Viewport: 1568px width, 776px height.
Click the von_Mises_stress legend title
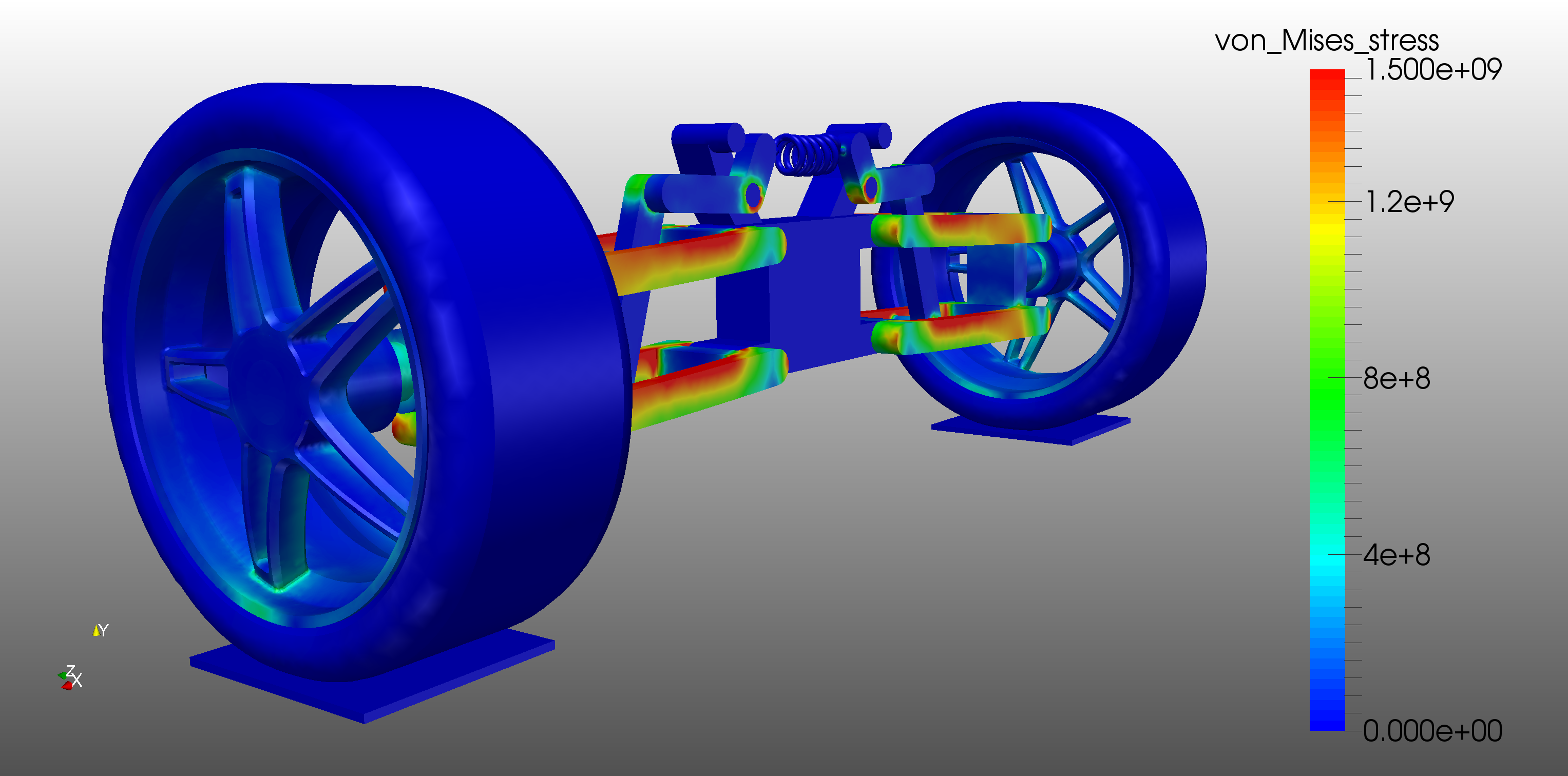1326,42
